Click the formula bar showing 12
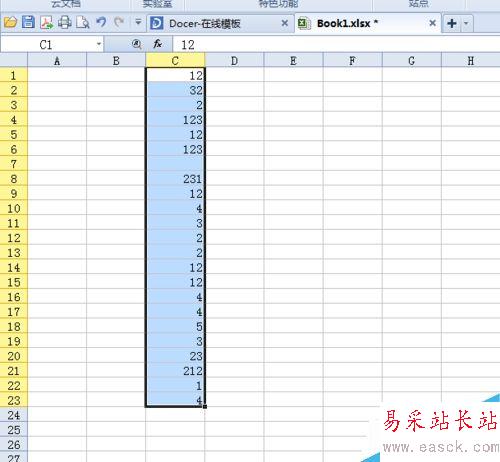This screenshot has height=462, width=500. [x=337, y=45]
